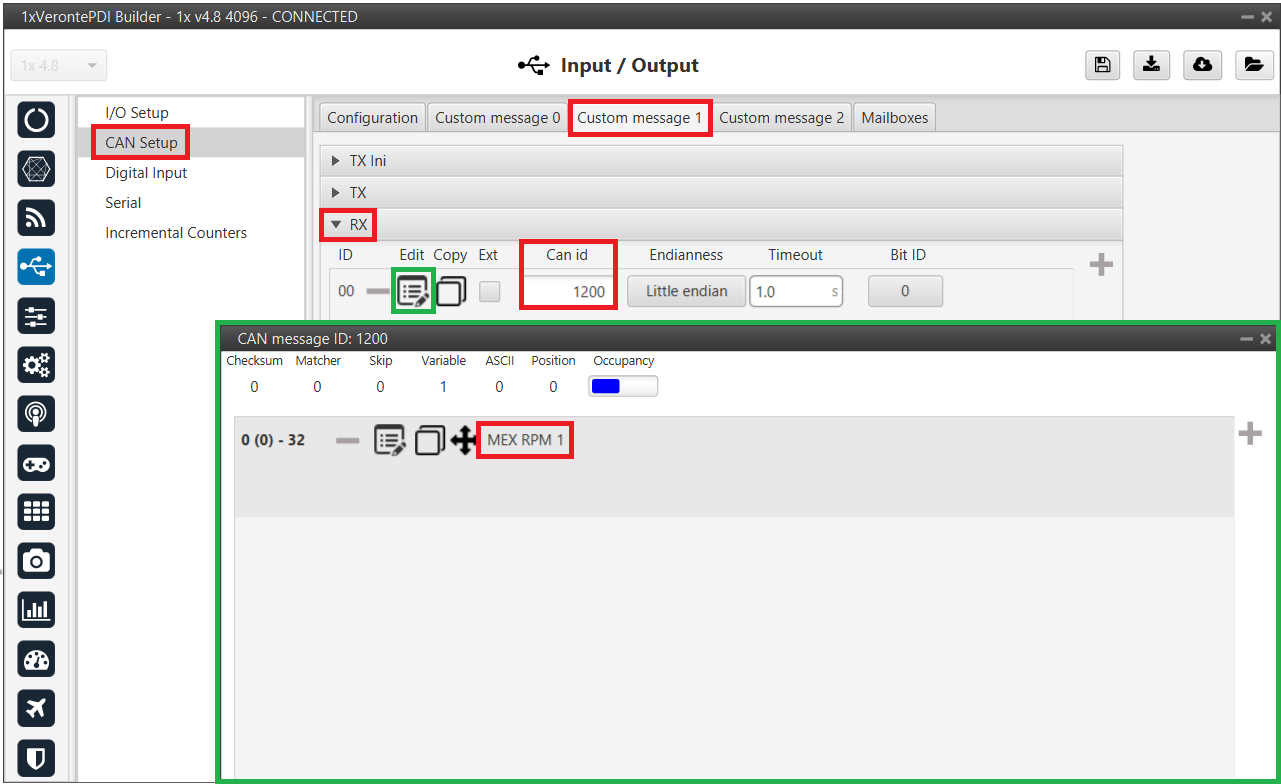The image size is (1281, 784).
Task: Open the airplane icon sidebar panel
Action: point(37,709)
